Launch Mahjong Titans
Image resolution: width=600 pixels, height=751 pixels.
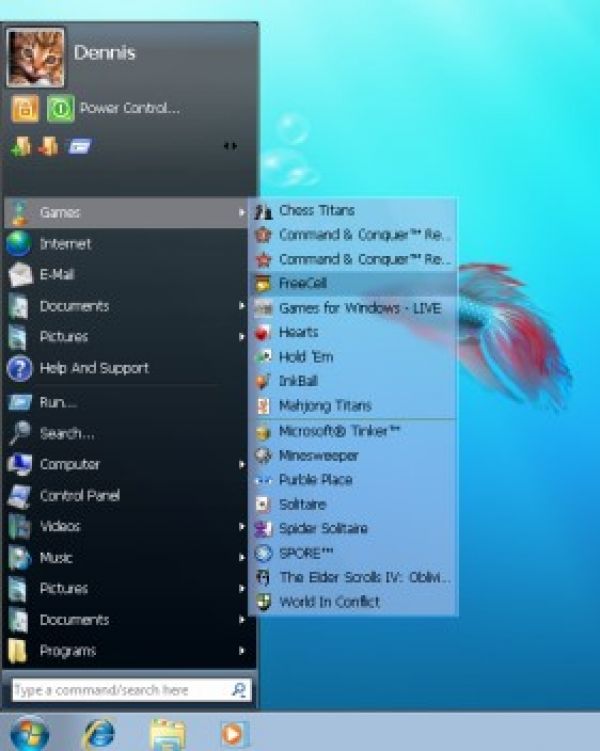pos(353,406)
